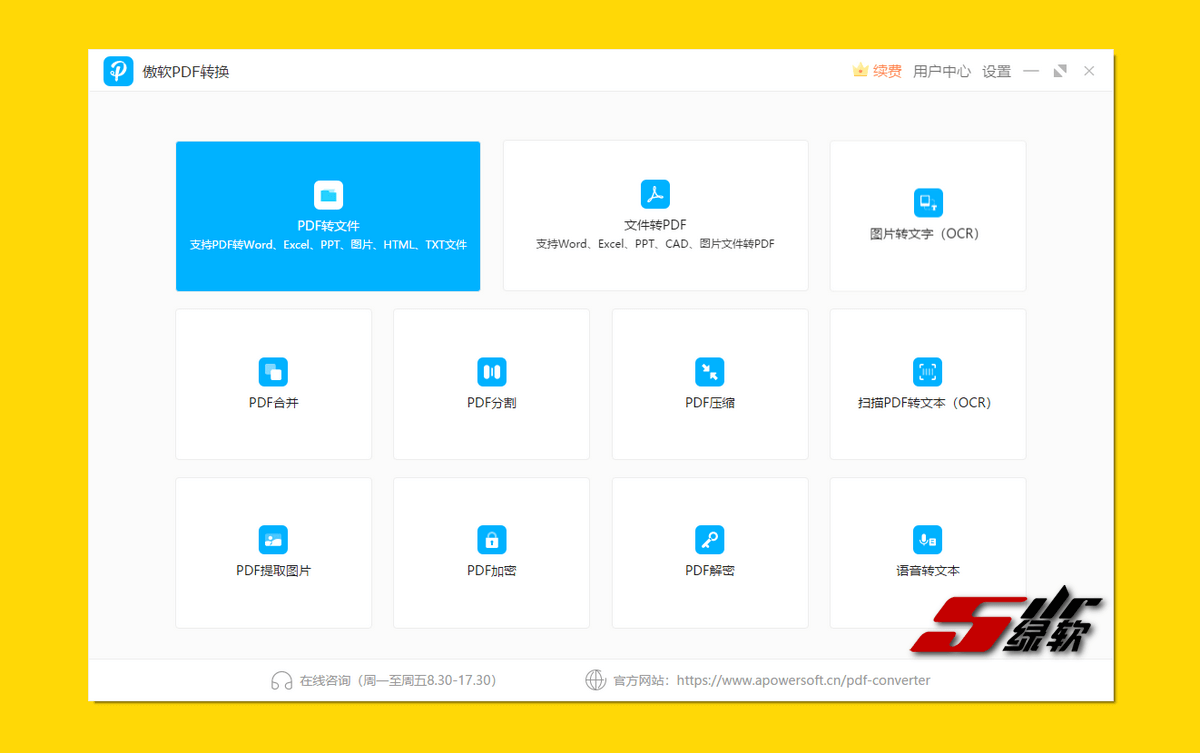Open the apowersoft.cn official website link
The height and width of the screenshot is (753, 1200).
803,680
